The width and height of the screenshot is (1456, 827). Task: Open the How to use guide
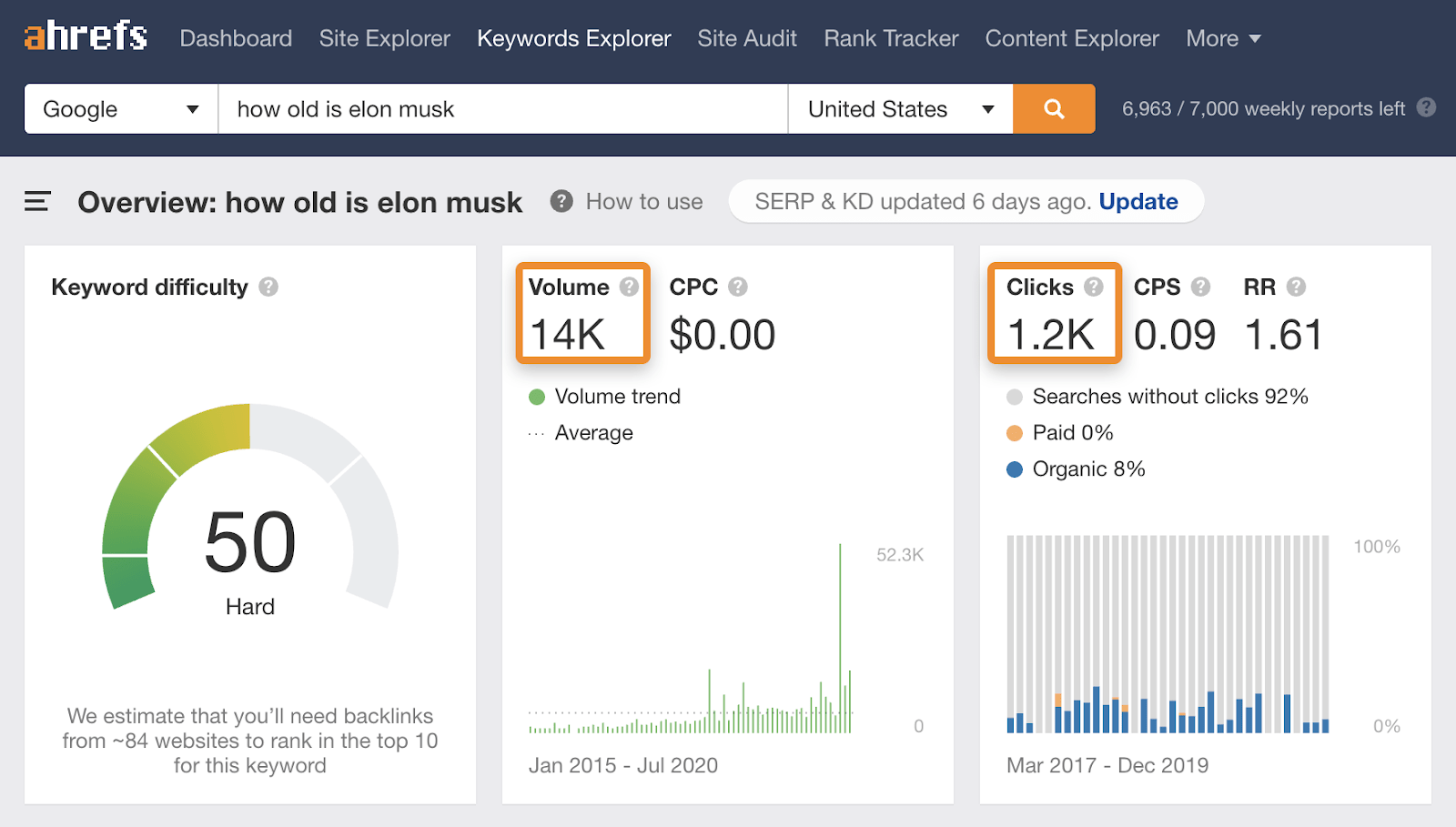point(643,201)
